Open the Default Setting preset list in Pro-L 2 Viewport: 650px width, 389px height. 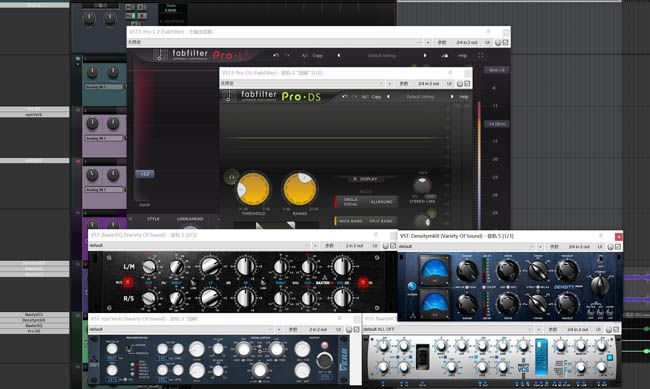[x=382, y=55]
